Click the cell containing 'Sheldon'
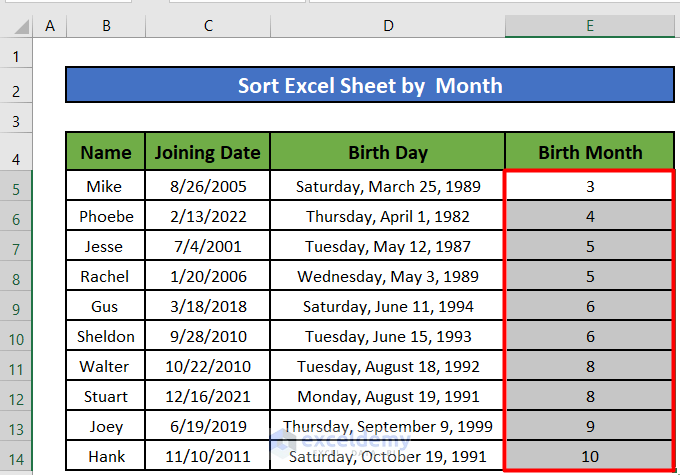This screenshot has height=475, width=680. [106, 337]
